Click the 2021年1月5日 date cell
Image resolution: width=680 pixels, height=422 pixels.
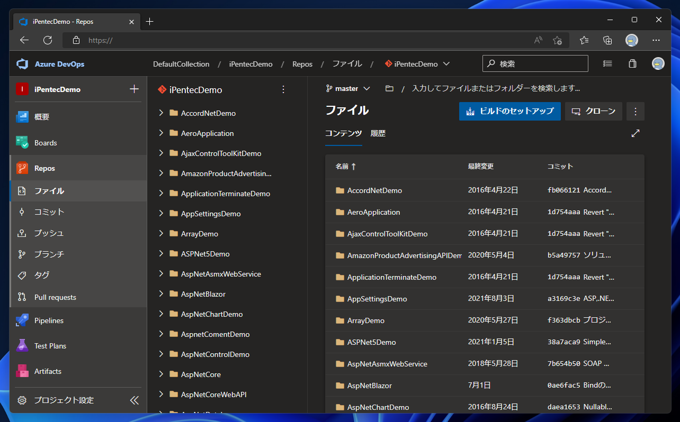(x=491, y=342)
